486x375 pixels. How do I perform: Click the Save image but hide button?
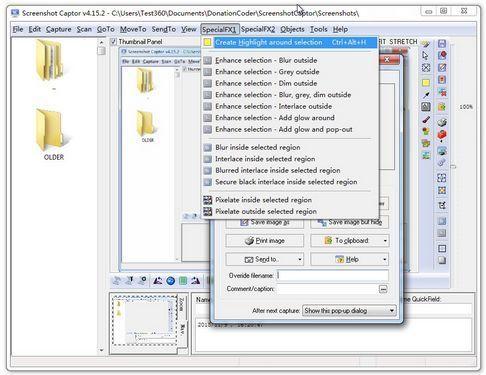[350, 222]
